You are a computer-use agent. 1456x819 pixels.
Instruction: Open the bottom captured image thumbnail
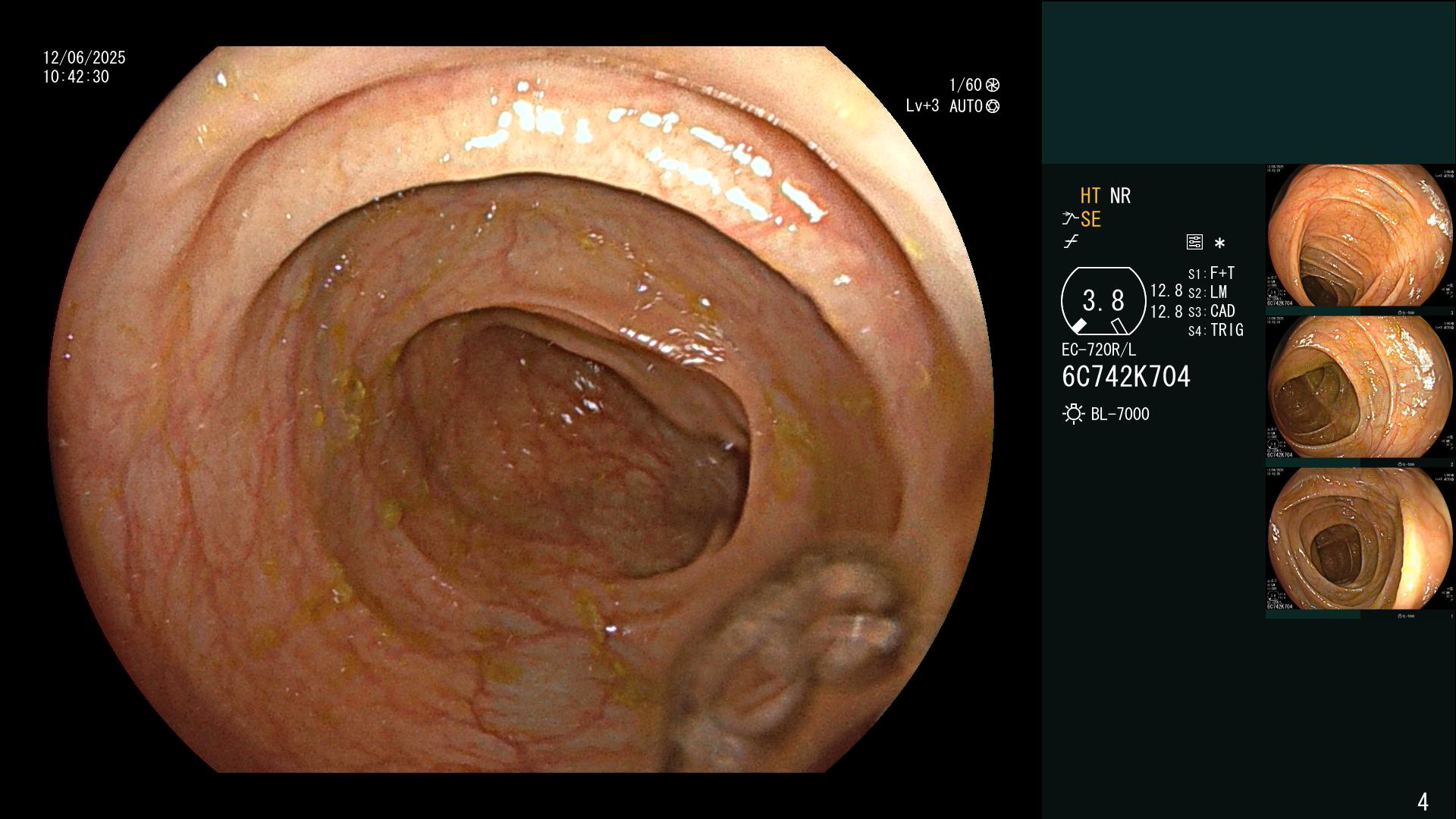click(1360, 538)
